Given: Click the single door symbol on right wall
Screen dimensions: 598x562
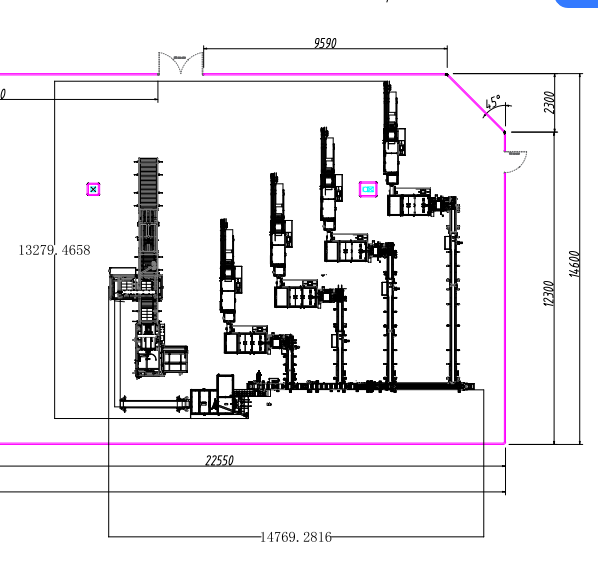Looking at the screenshot, I should click(515, 162).
